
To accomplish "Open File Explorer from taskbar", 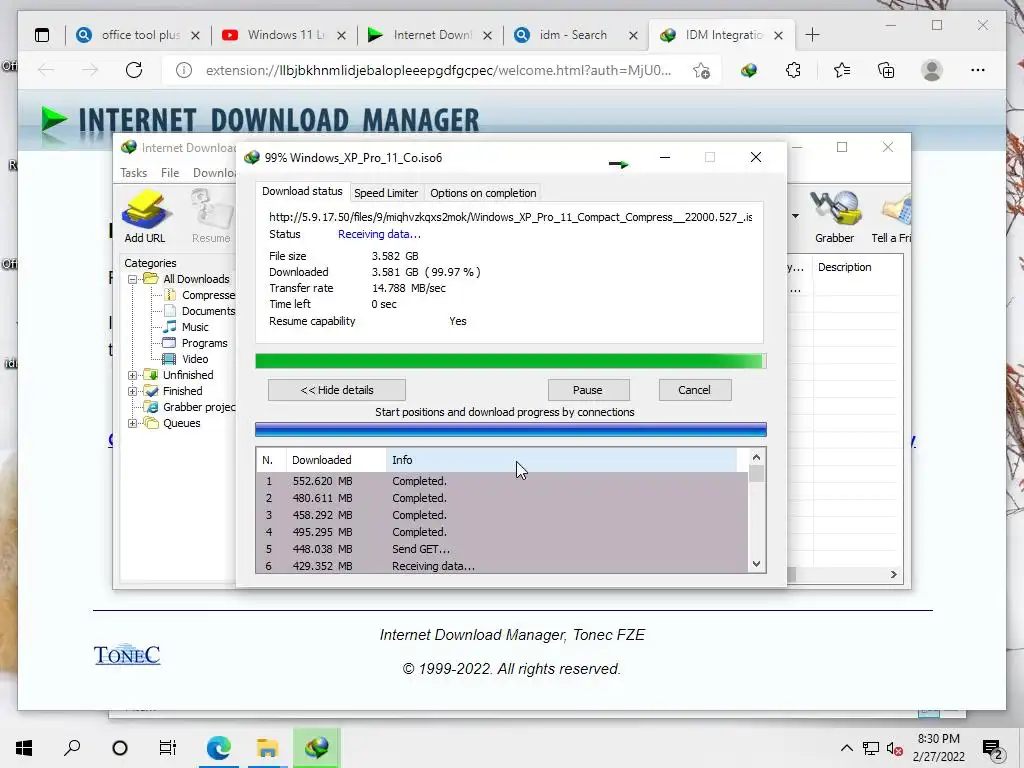I will 267,748.
